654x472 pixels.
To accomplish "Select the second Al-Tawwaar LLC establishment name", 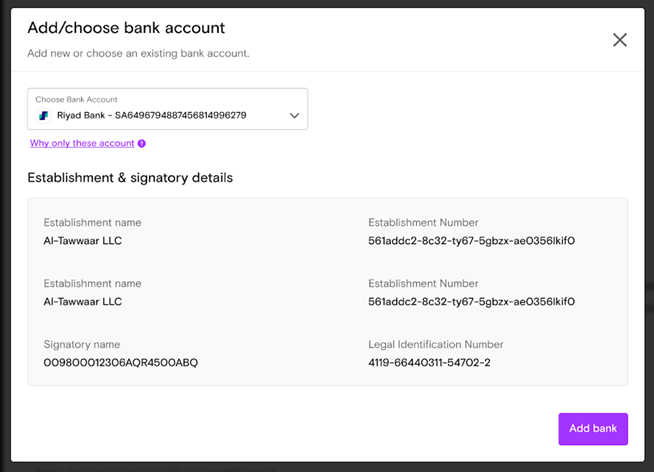I will point(83,301).
